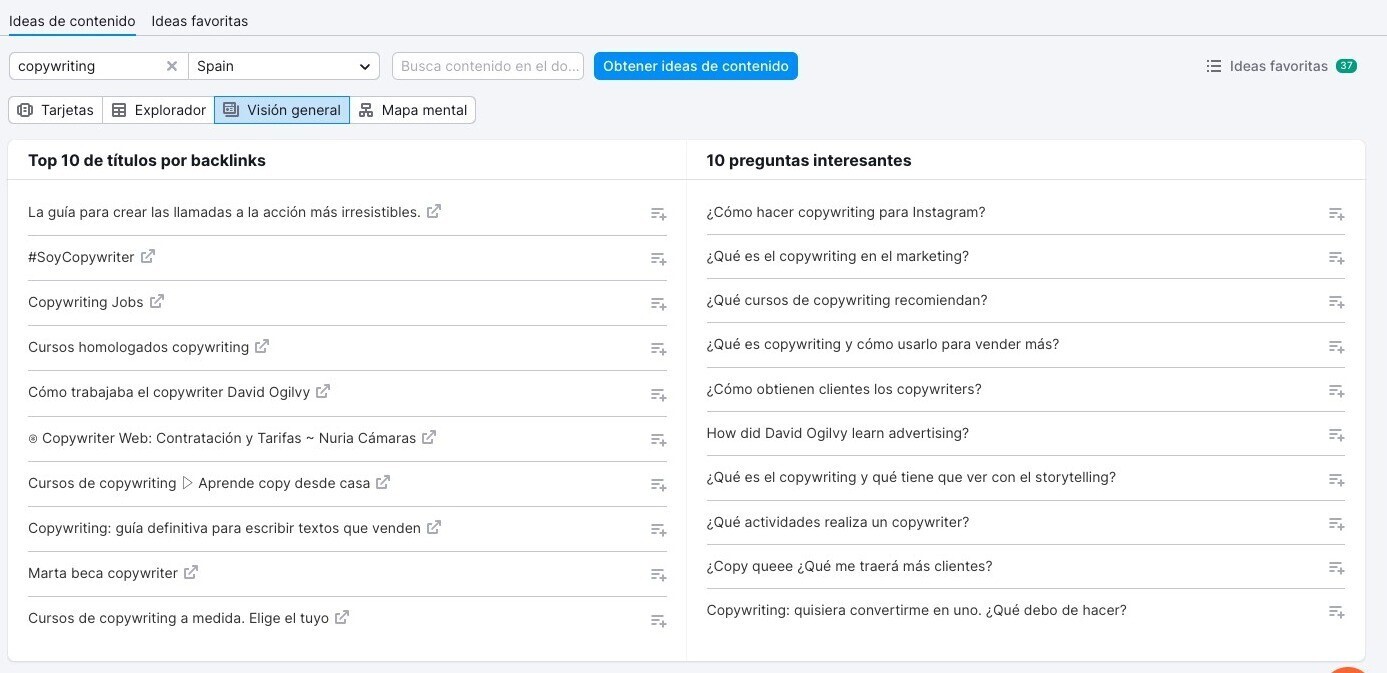
Task: Add 'Cursos homologados copywriting' to favorites
Action: [658, 349]
